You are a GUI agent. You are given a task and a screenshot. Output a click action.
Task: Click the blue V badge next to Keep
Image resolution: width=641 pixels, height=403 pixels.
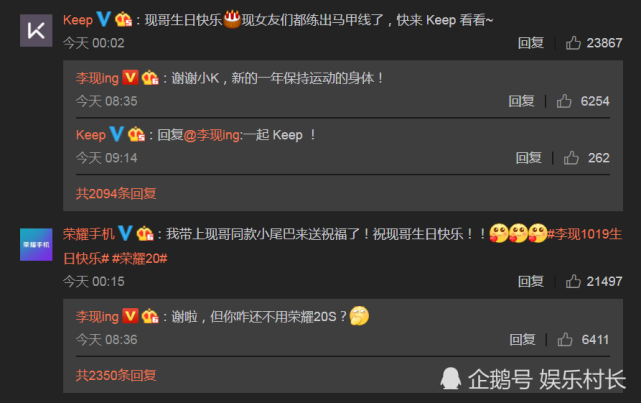click(x=103, y=19)
